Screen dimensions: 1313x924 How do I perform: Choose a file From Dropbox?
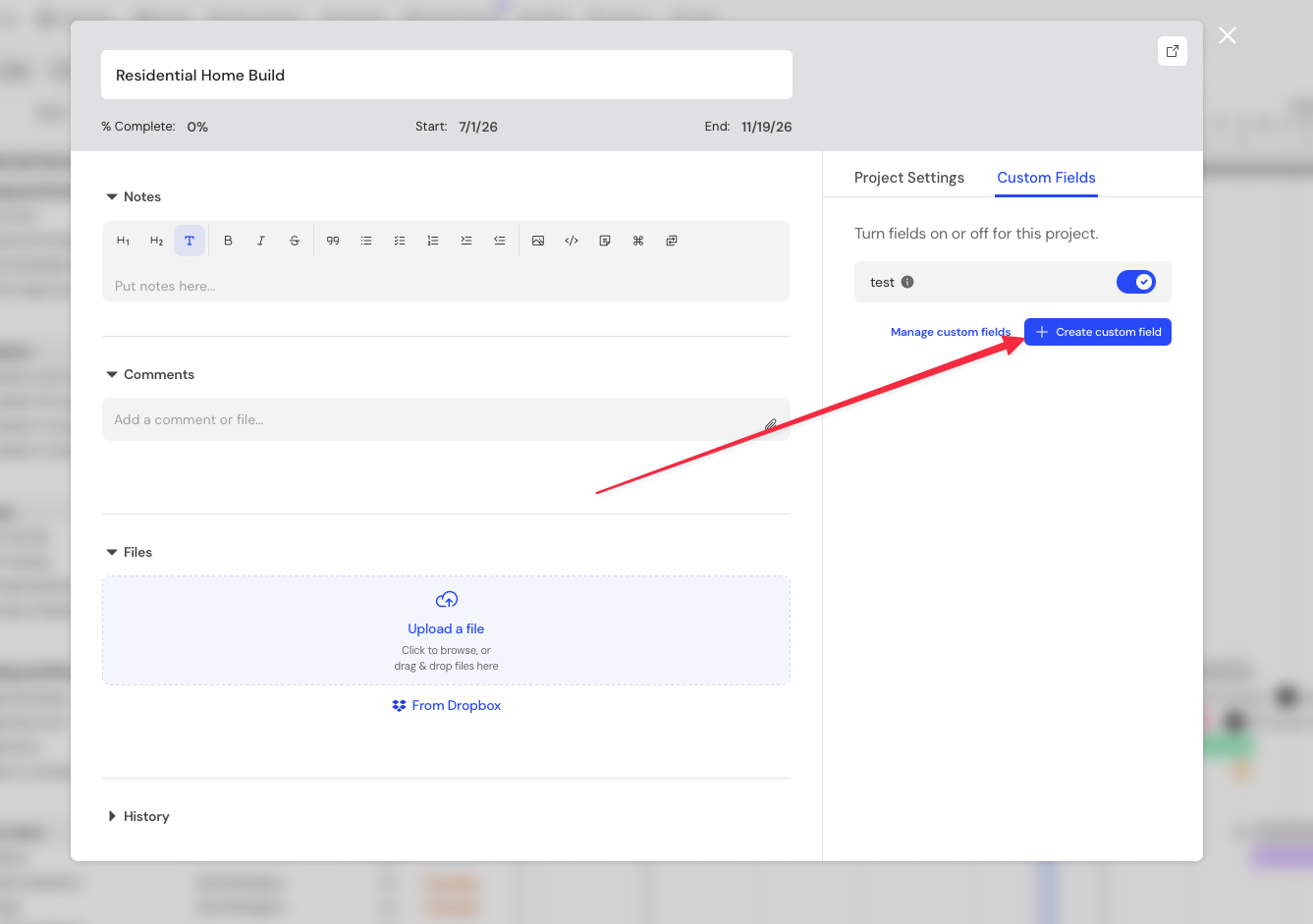pyautogui.click(x=447, y=705)
